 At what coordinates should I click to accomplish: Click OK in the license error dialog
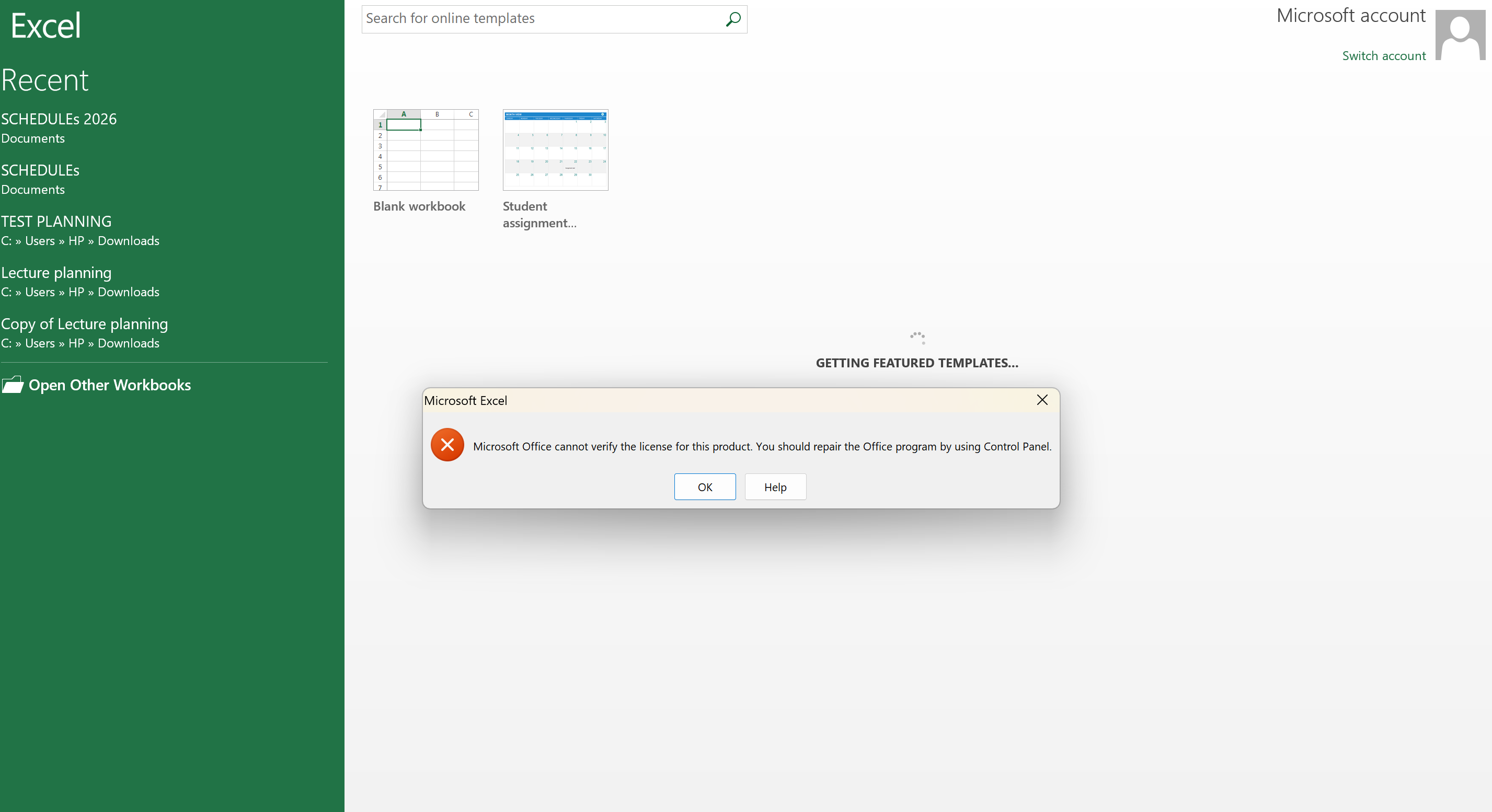tap(705, 487)
